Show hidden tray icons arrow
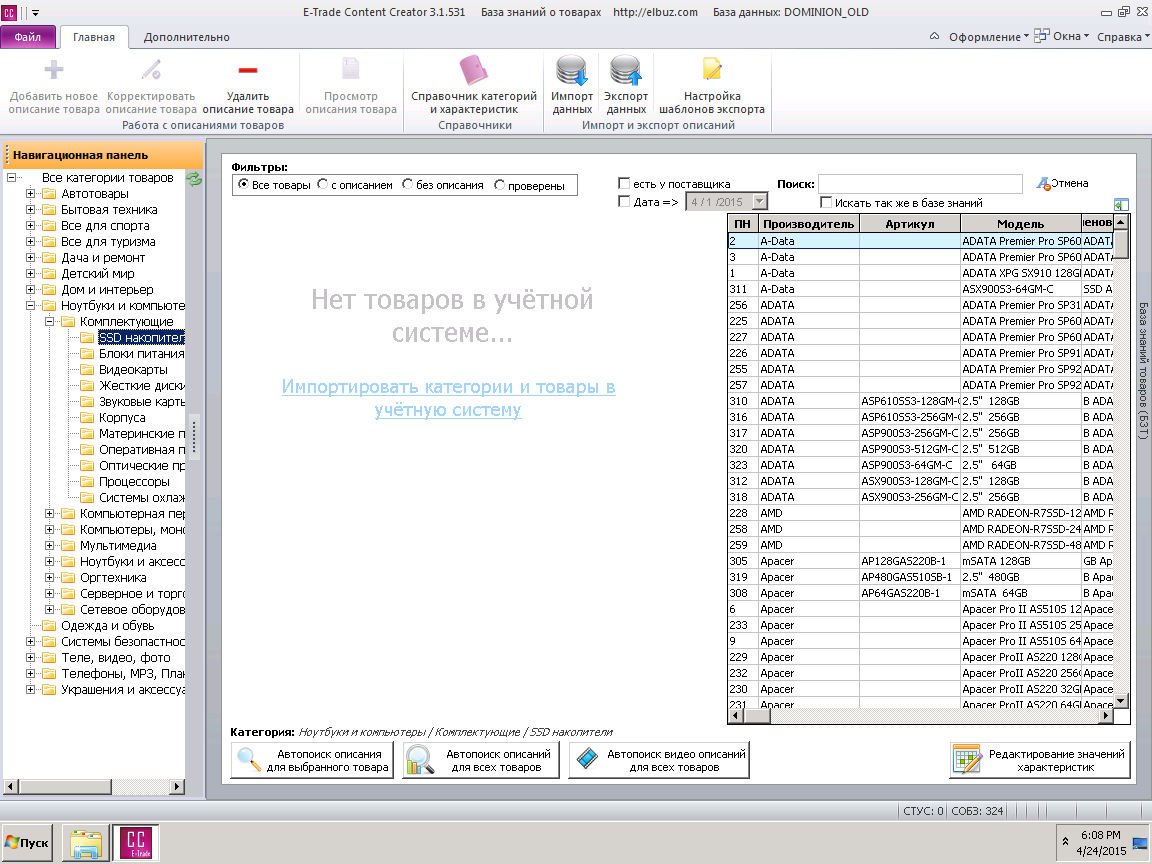This screenshot has height=864, width=1152. 1065,842
